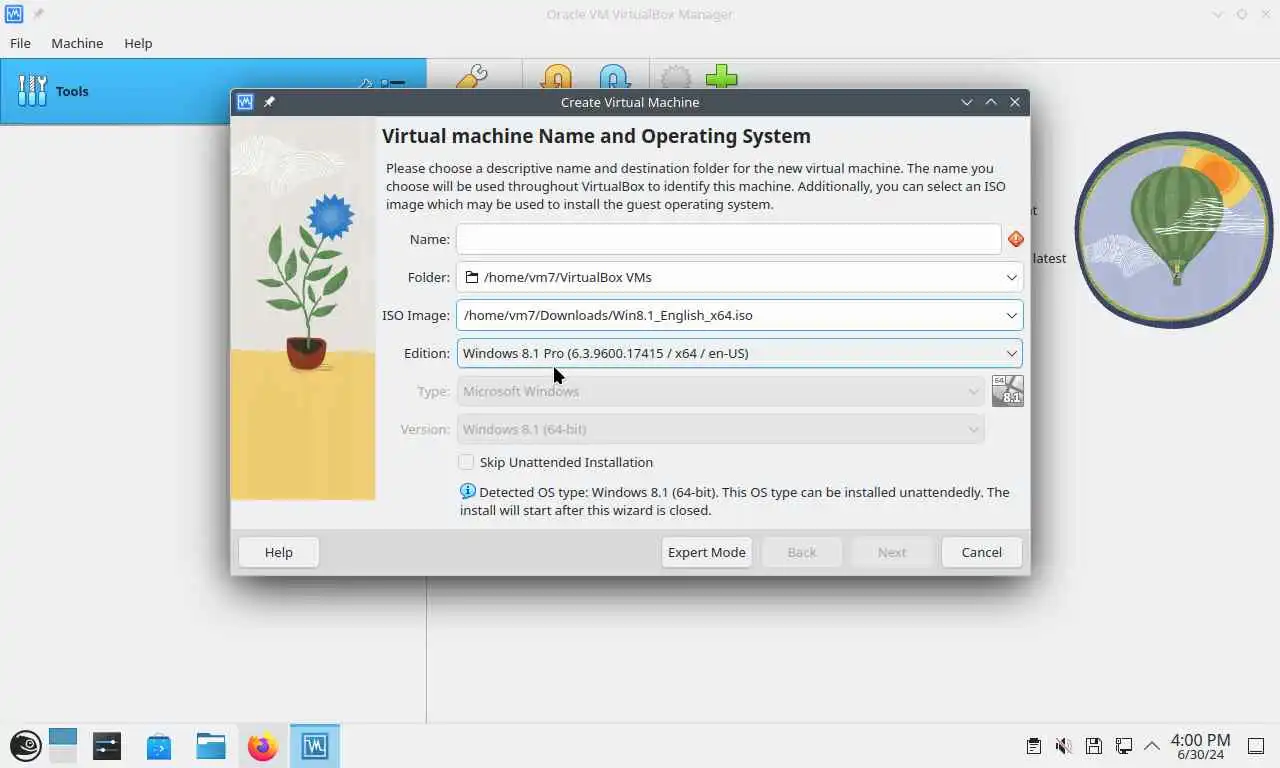Open clipboard tray icon
1280x768 pixels.
pos(1034,746)
